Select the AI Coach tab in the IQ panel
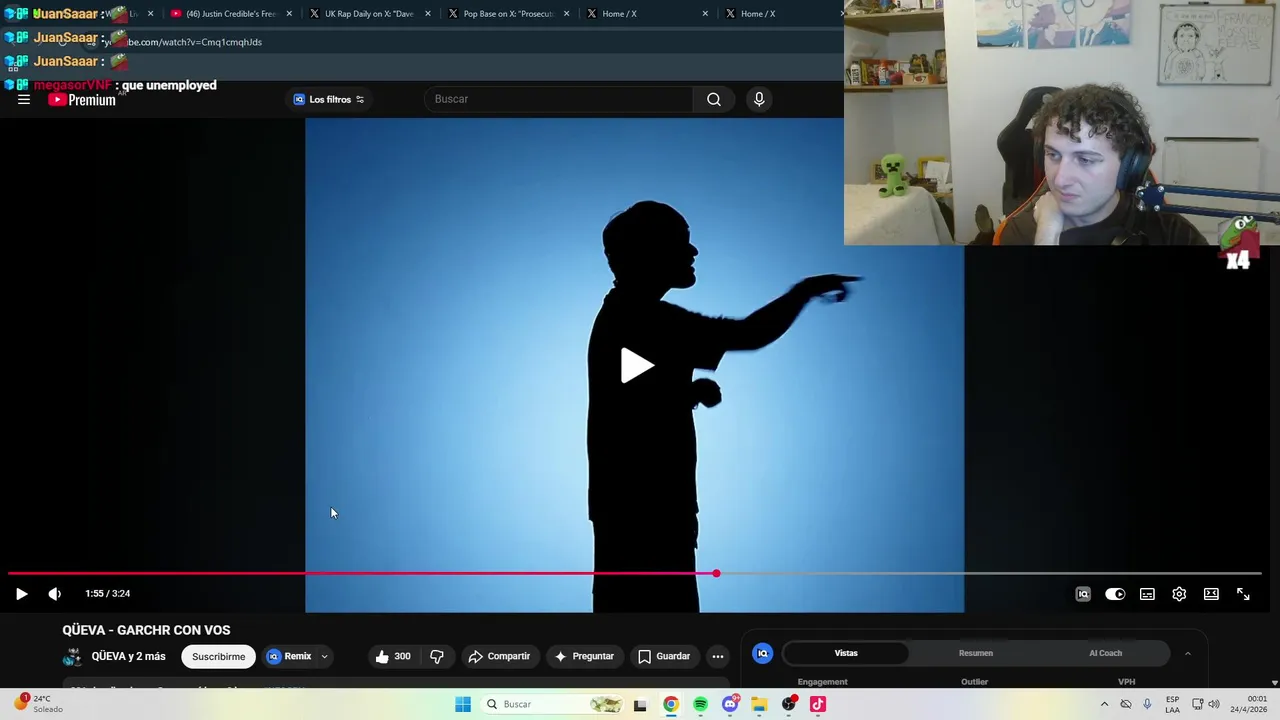The image size is (1280, 720). coord(1105,653)
